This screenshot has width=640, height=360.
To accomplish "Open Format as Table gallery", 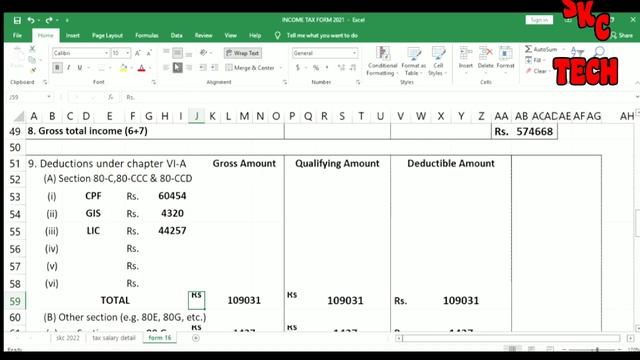I will pyautogui.click(x=413, y=61).
